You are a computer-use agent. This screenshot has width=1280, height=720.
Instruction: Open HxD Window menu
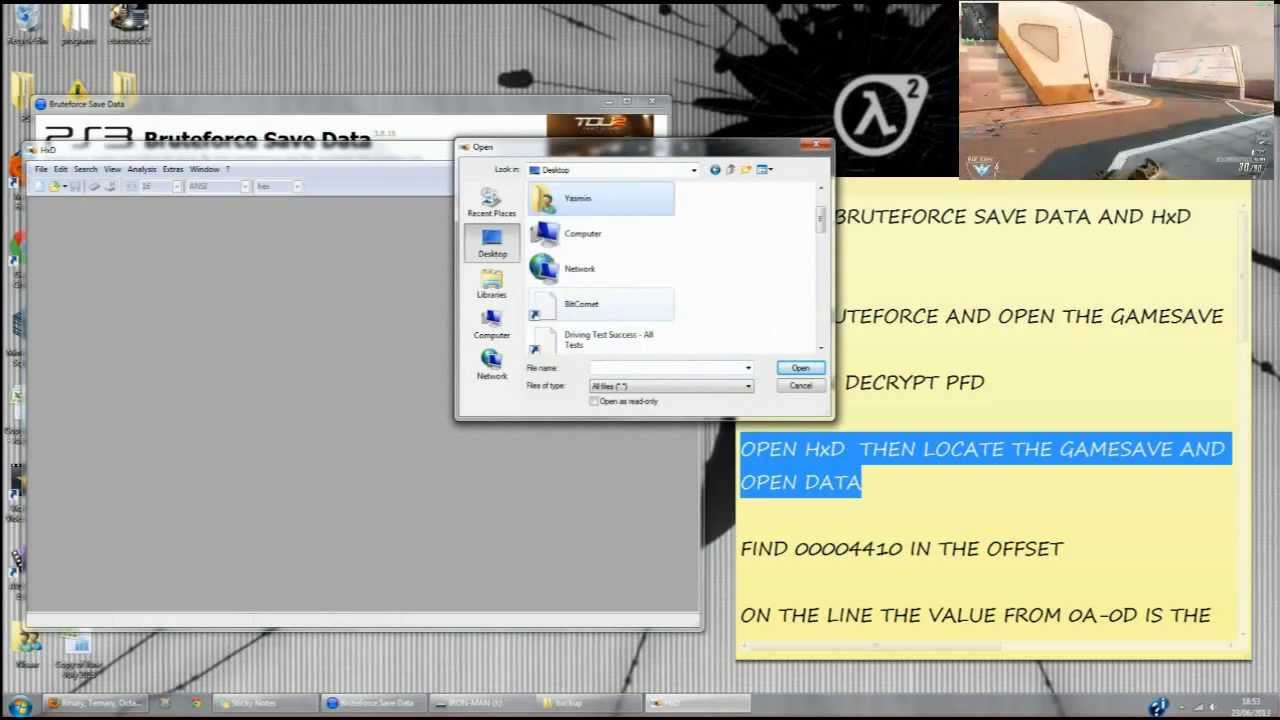click(204, 169)
